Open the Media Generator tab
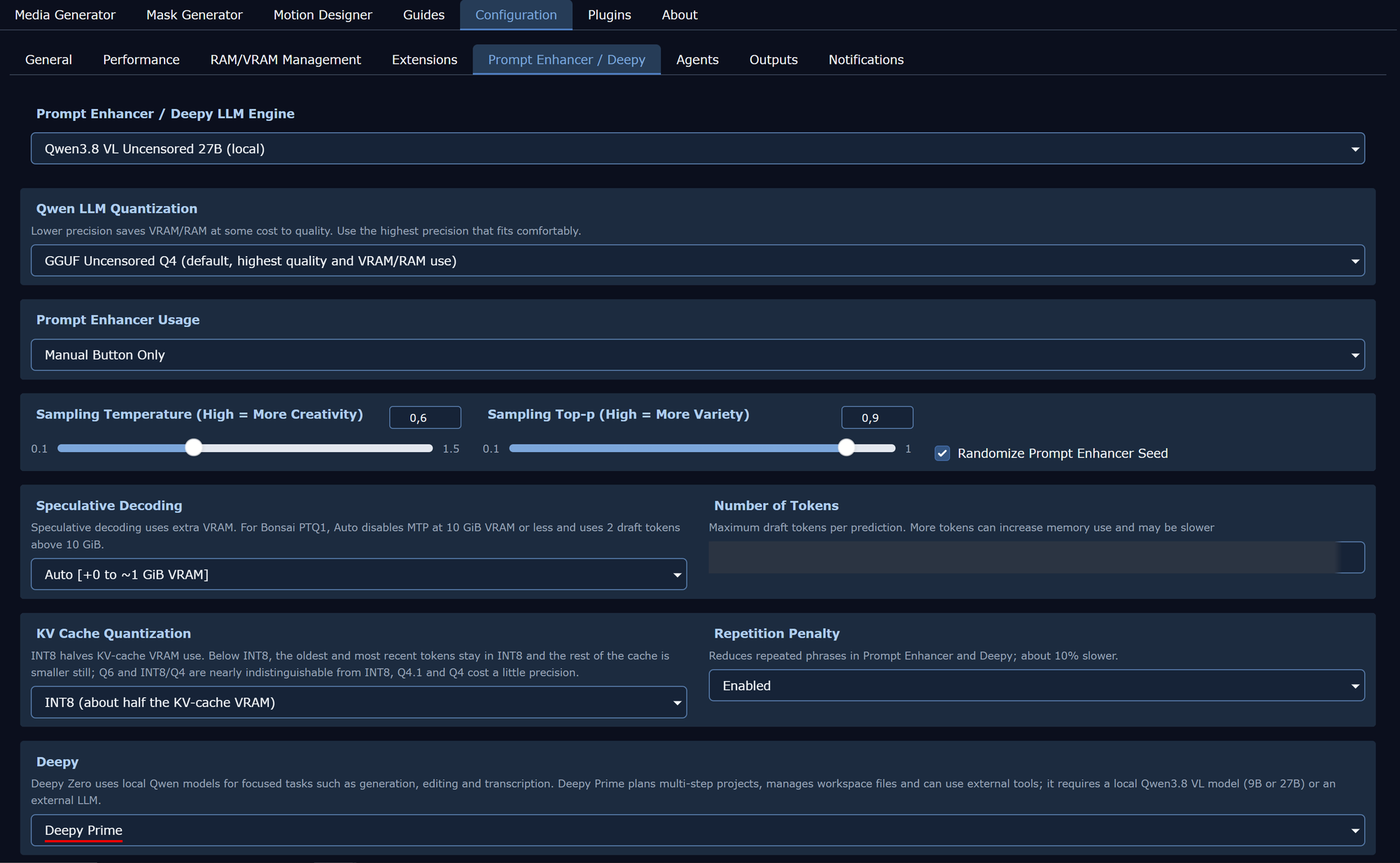The width and height of the screenshot is (1400, 863). 64,15
